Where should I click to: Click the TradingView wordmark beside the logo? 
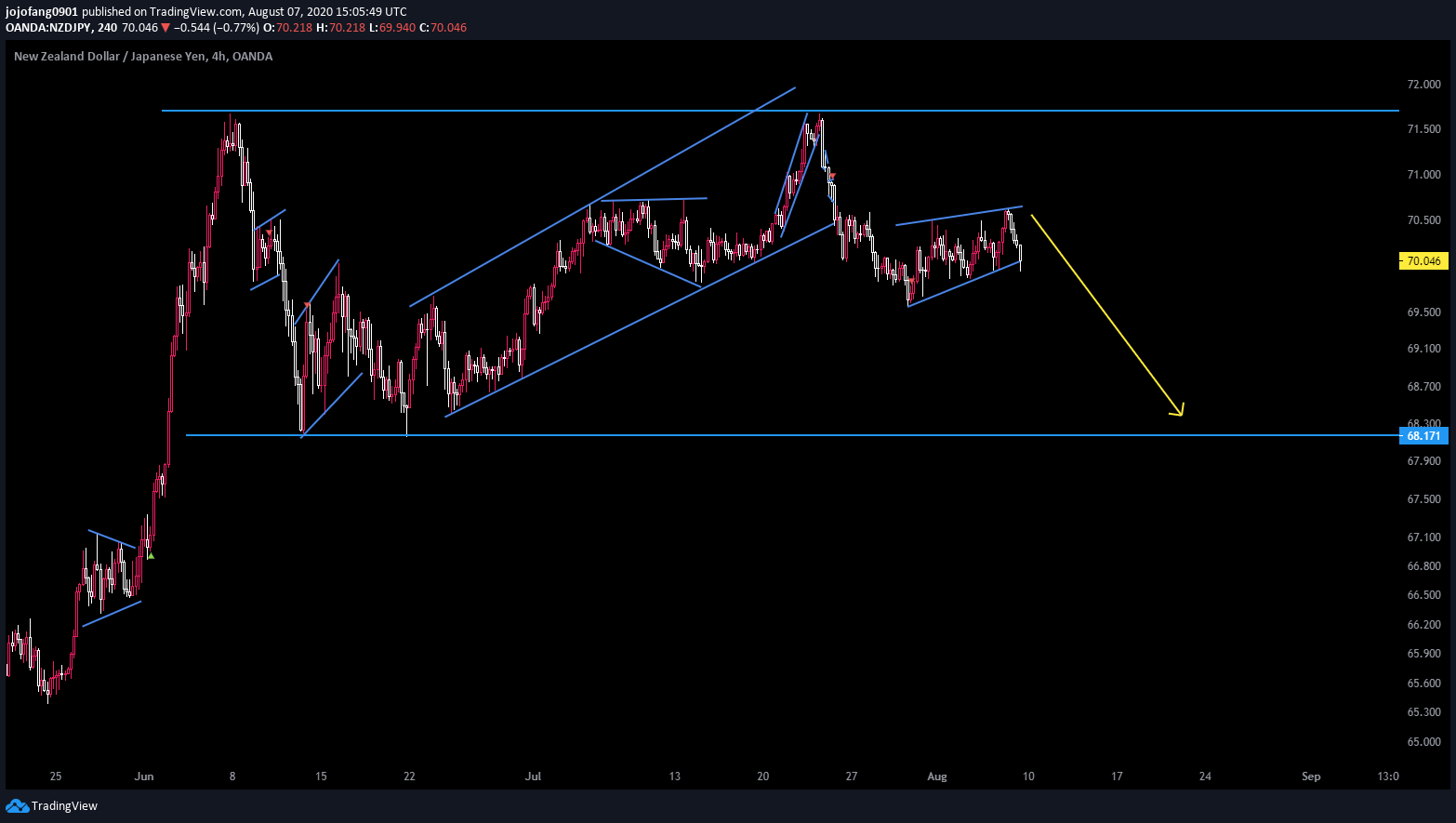[x=64, y=806]
